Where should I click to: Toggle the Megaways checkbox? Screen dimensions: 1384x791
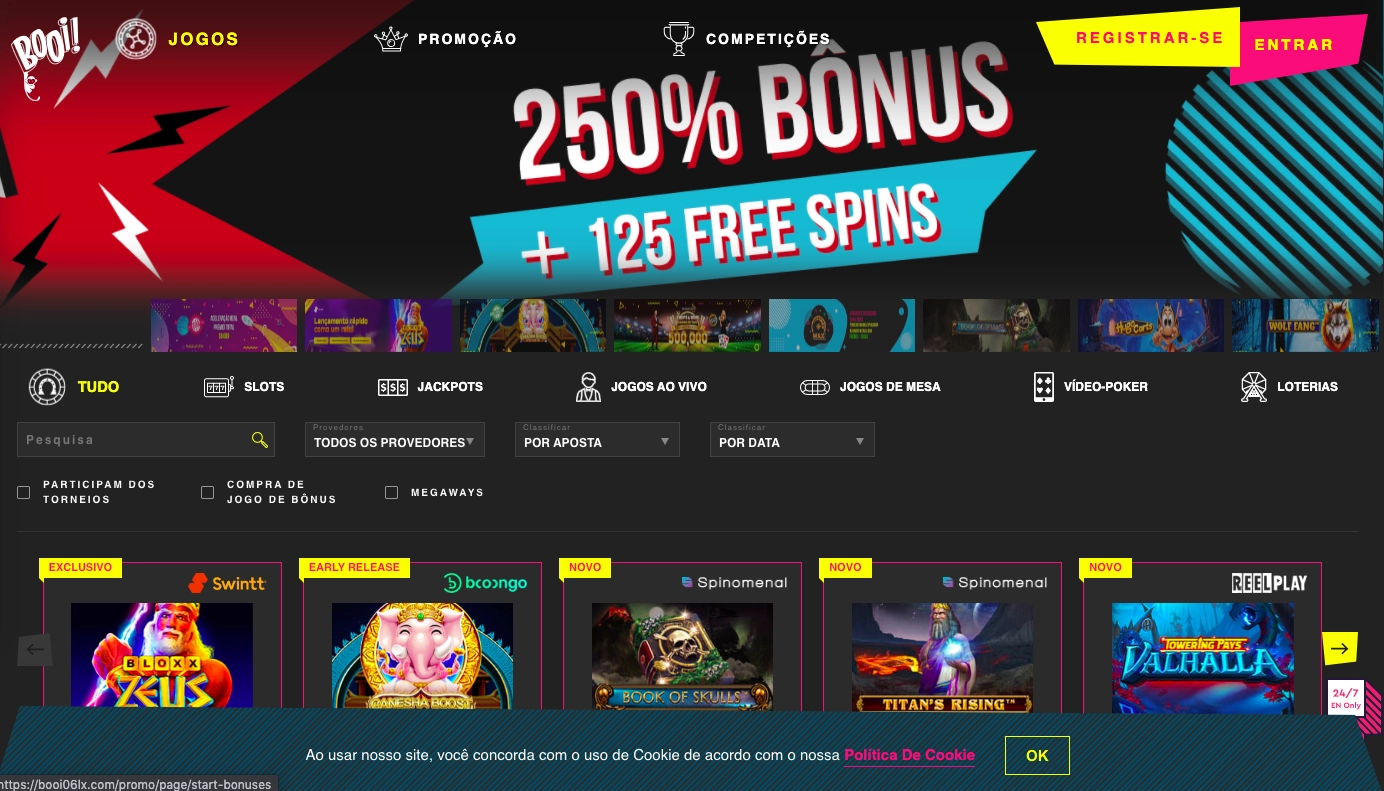point(392,492)
